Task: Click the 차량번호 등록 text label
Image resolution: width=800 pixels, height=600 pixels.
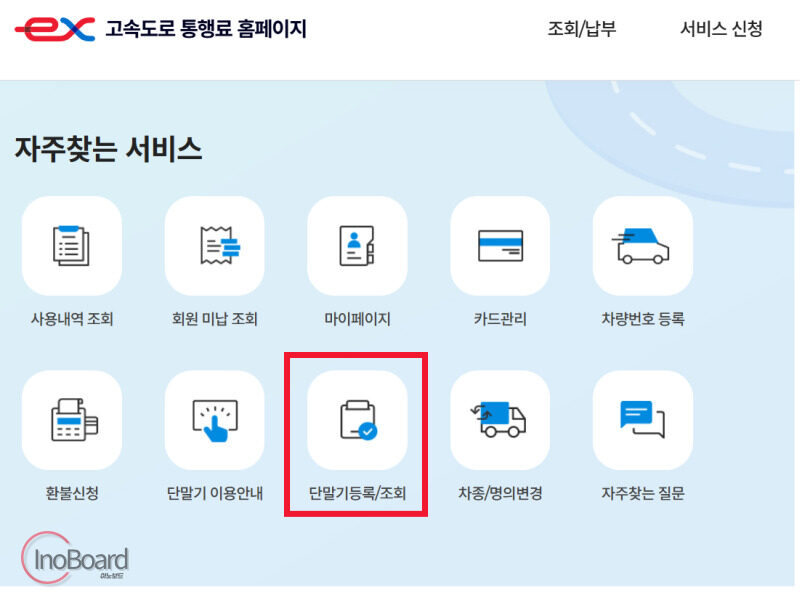Action: tap(643, 319)
